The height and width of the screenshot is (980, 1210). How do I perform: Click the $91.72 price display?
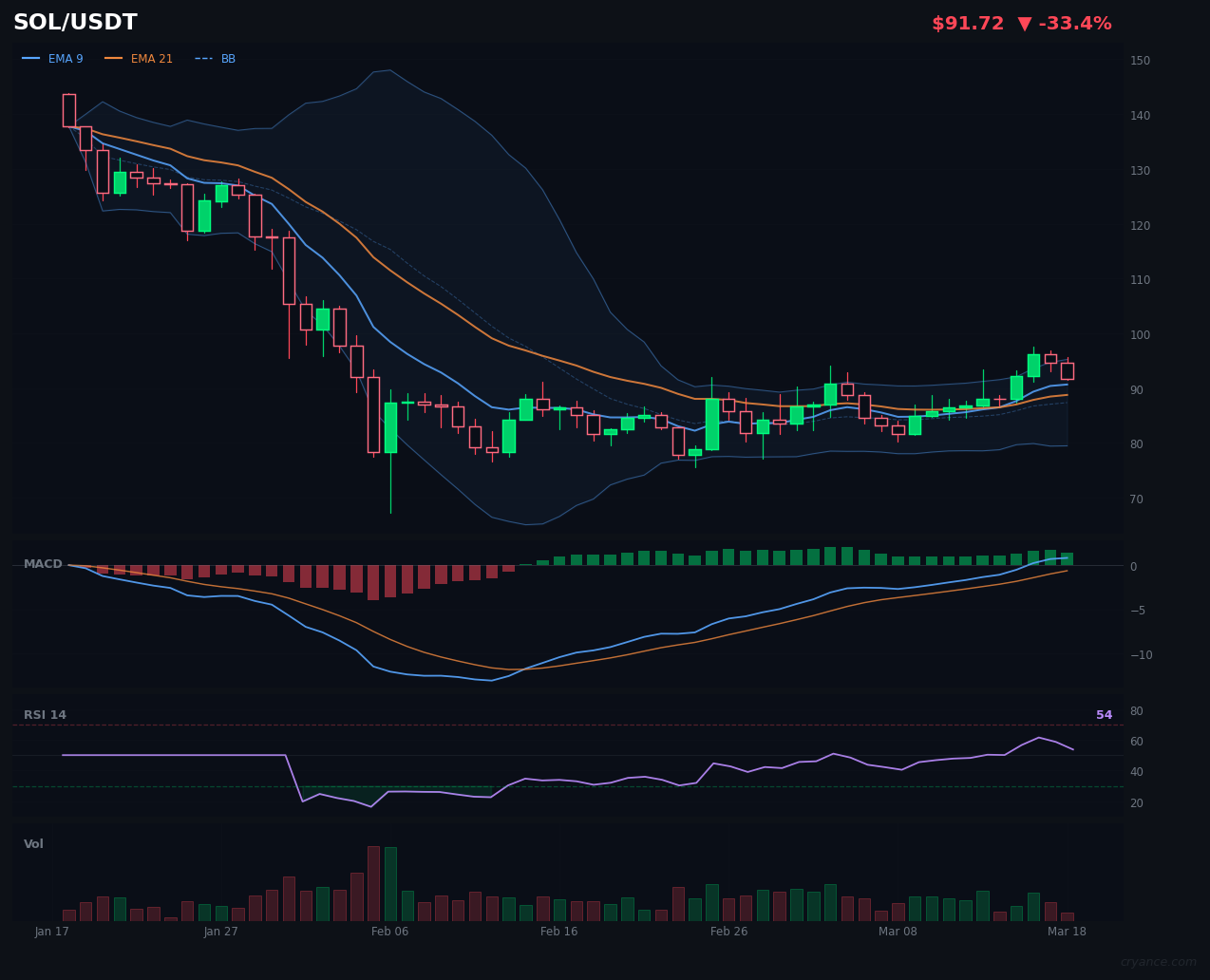pyautogui.click(x=968, y=23)
